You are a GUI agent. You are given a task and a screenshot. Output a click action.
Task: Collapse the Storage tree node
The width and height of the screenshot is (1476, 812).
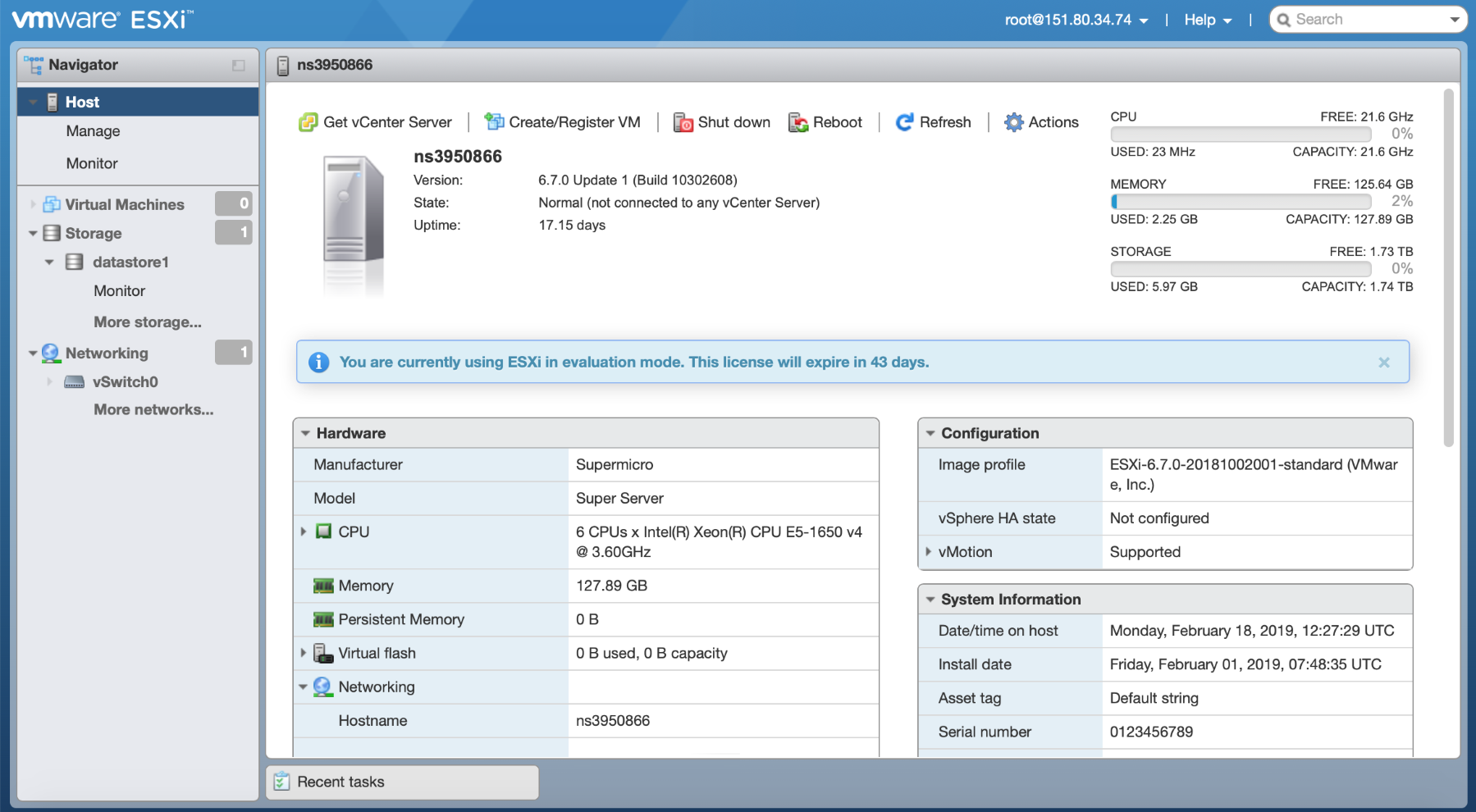click(x=33, y=234)
